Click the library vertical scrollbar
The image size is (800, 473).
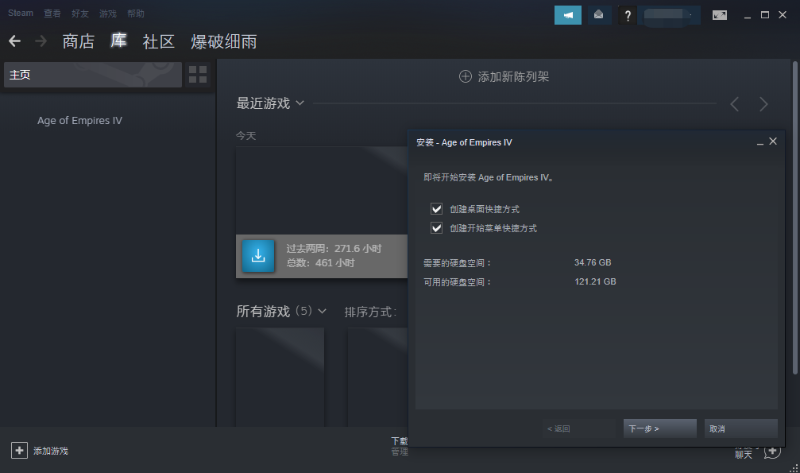(795, 217)
